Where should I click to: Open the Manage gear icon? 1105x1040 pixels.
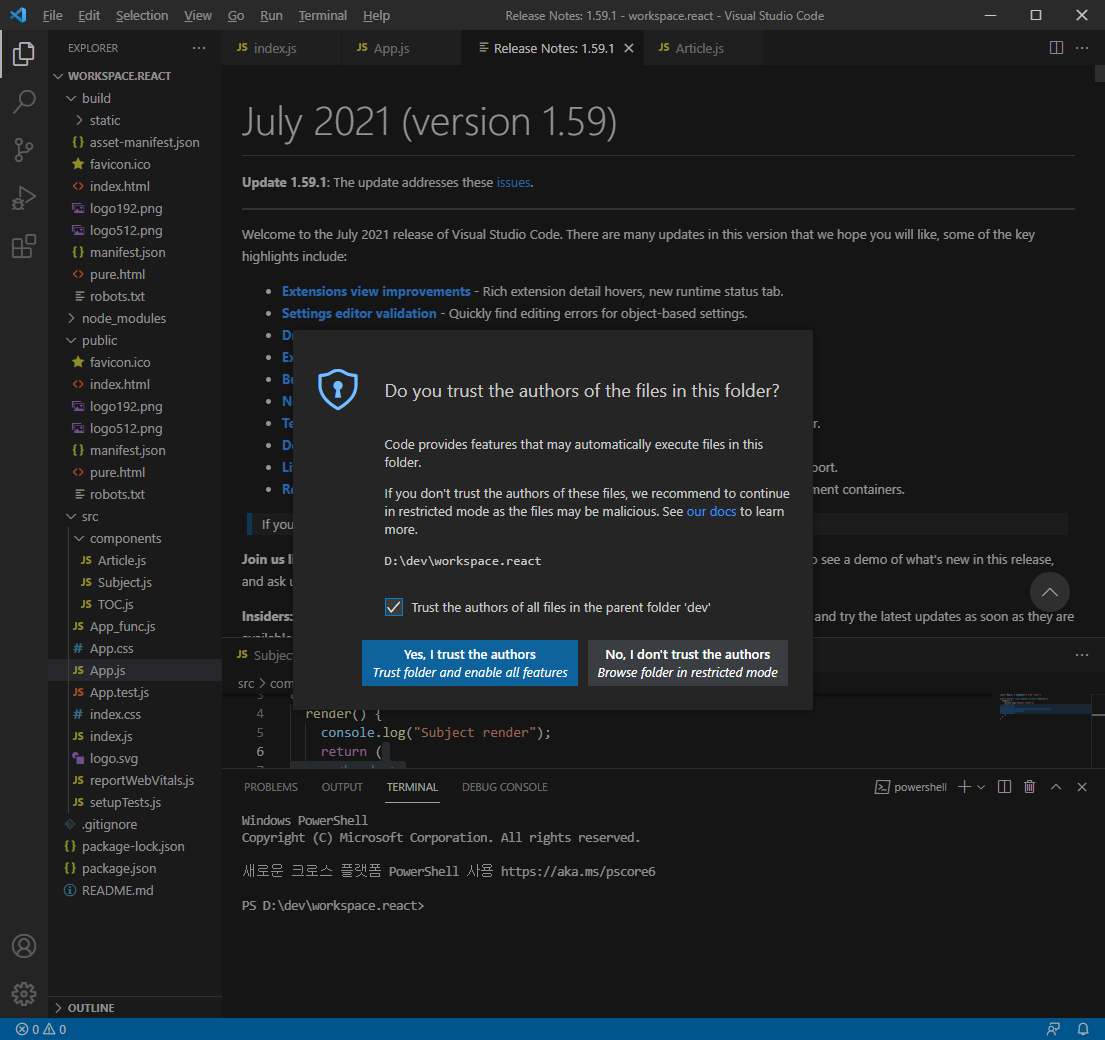point(24,993)
